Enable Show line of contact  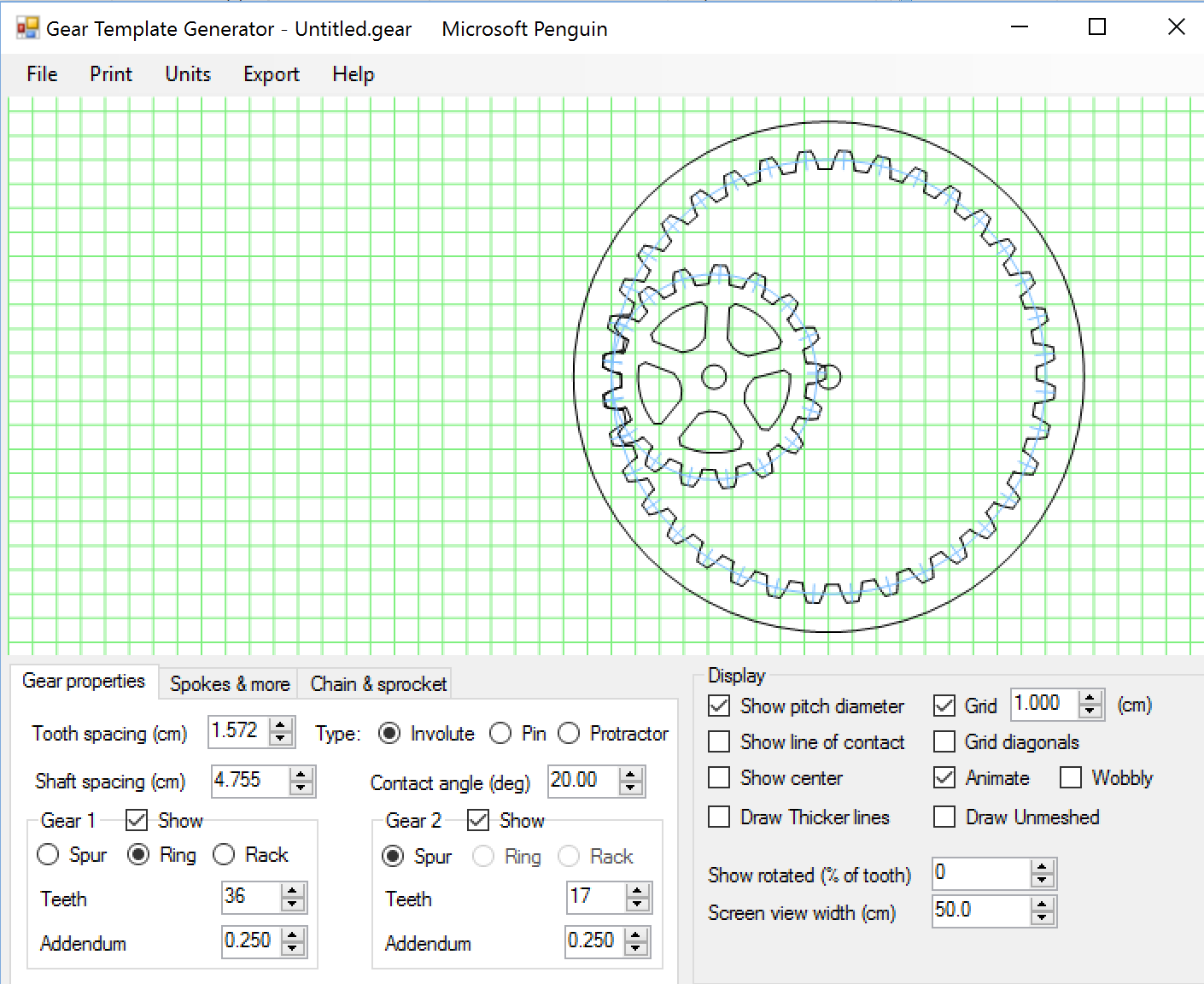(x=720, y=741)
